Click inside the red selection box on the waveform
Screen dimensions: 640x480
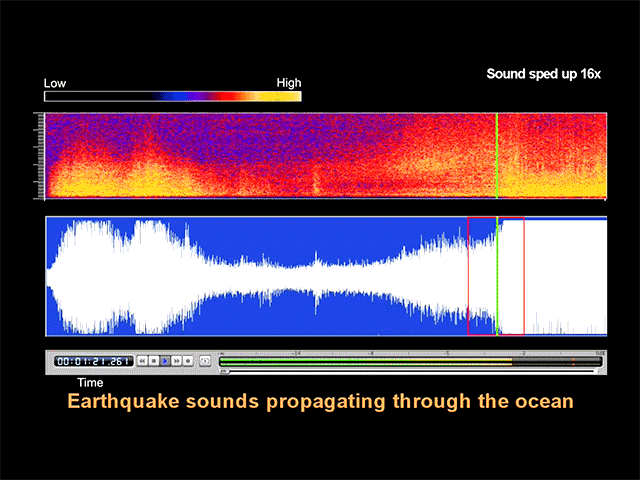(510, 275)
